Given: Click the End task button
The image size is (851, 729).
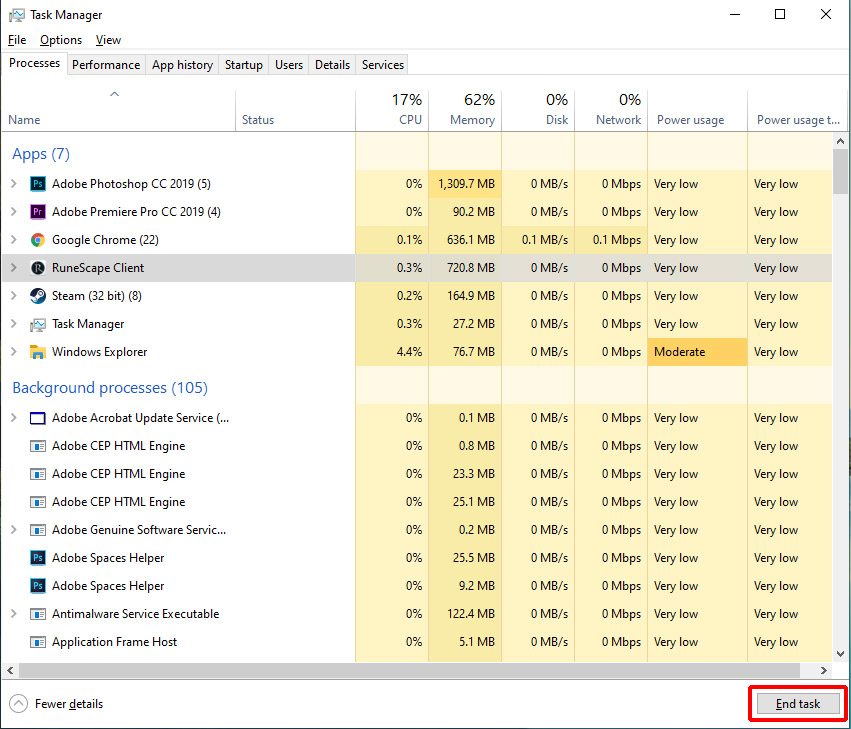Looking at the screenshot, I should coord(798,703).
